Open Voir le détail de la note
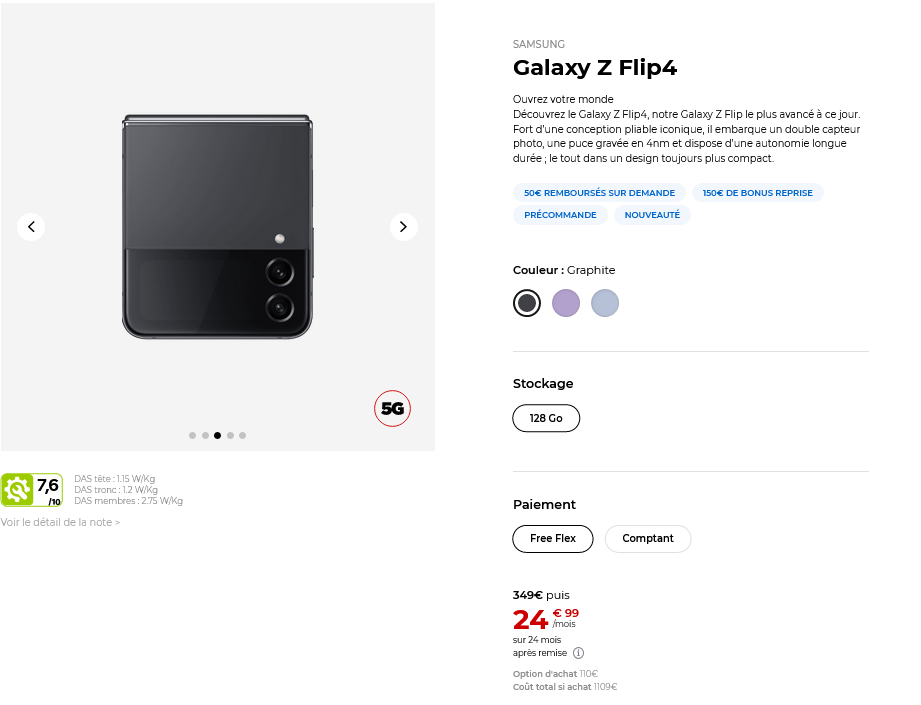Viewport: 921px width, 705px height. (x=60, y=522)
